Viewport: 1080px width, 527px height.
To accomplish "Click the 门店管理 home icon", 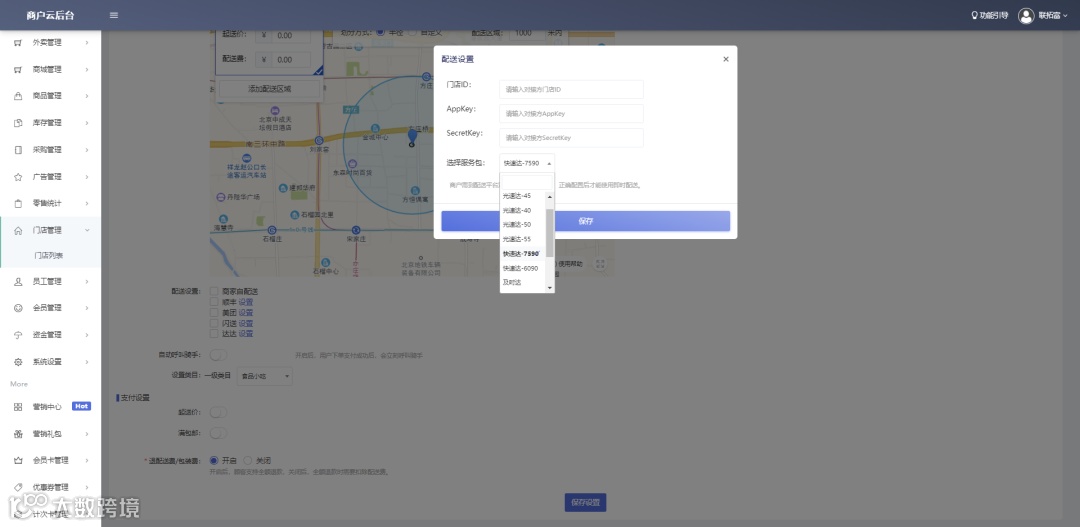I will click(x=18, y=230).
